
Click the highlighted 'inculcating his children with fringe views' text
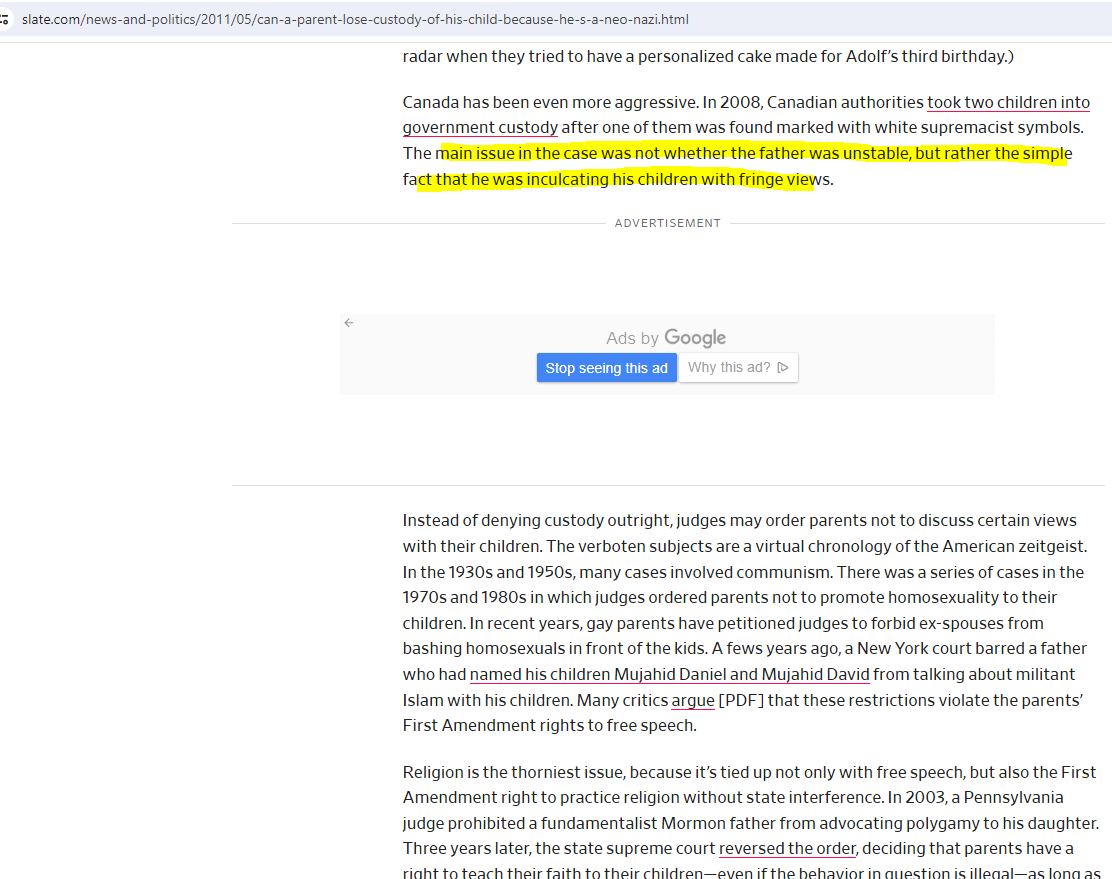coord(678,179)
